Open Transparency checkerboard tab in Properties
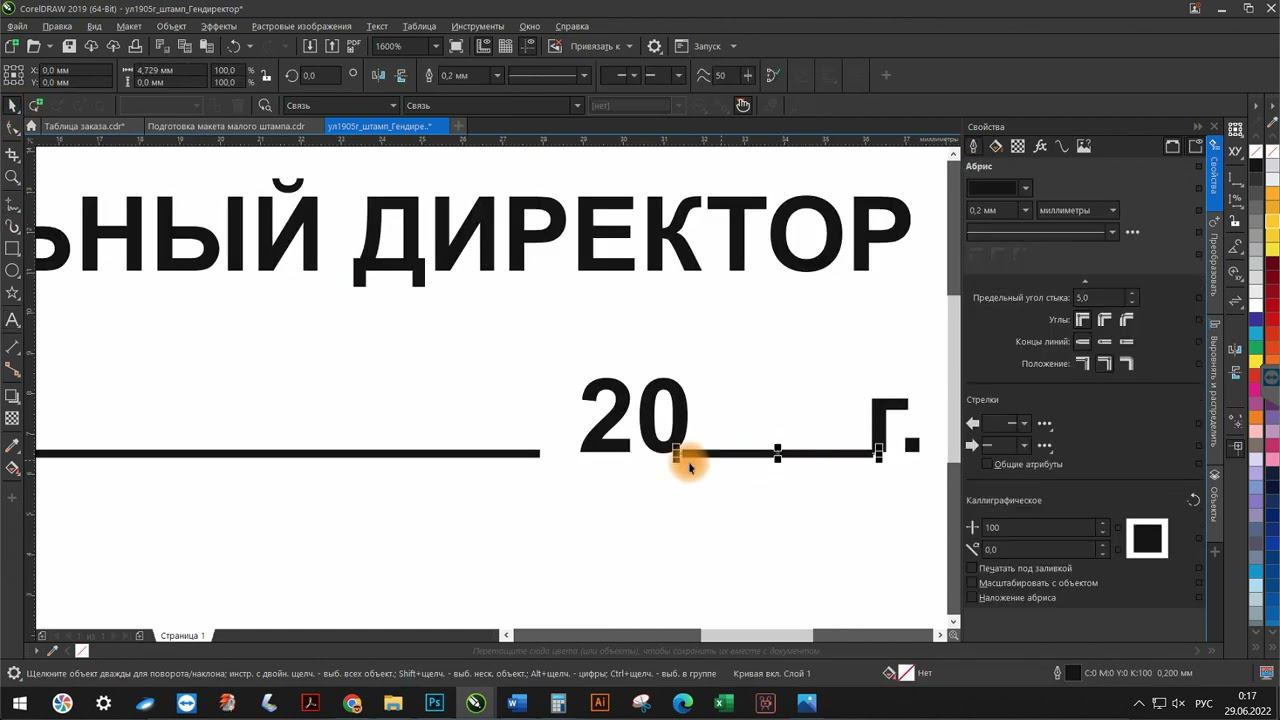1280x720 pixels. tap(1018, 146)
